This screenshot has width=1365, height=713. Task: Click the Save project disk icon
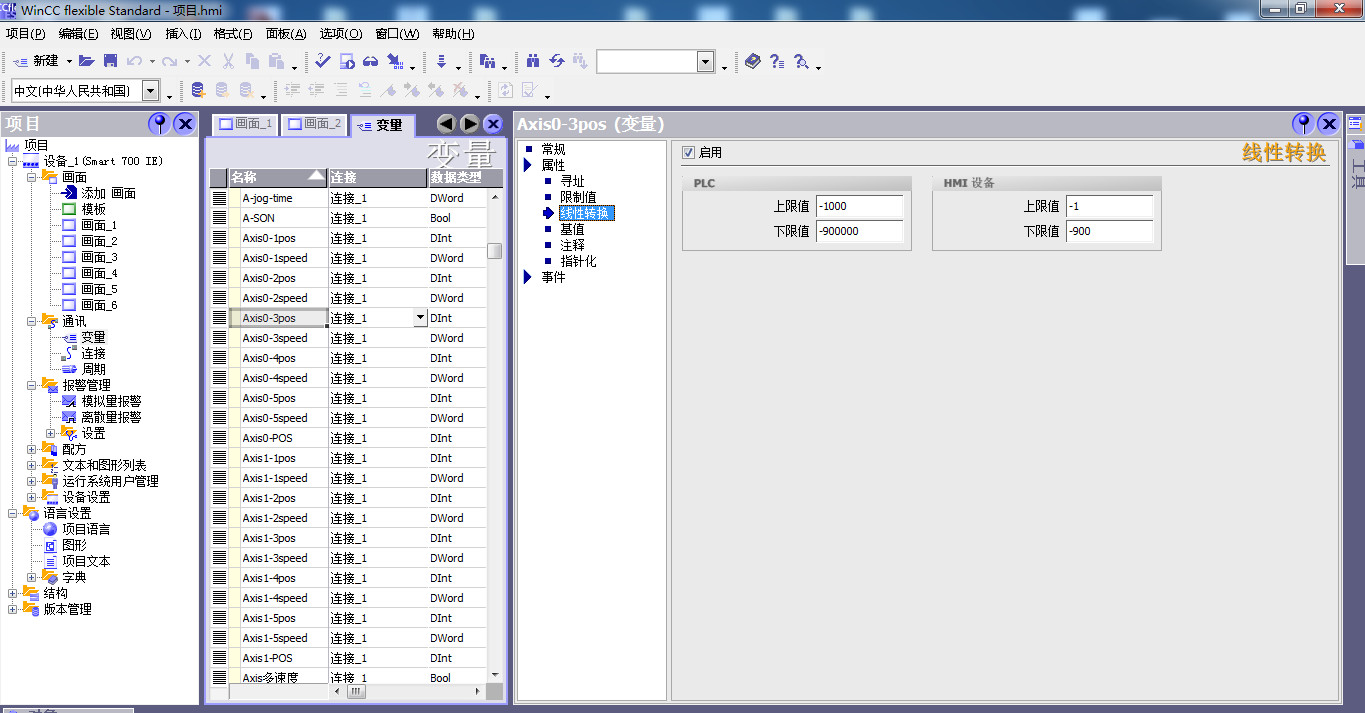click(110, 61)
